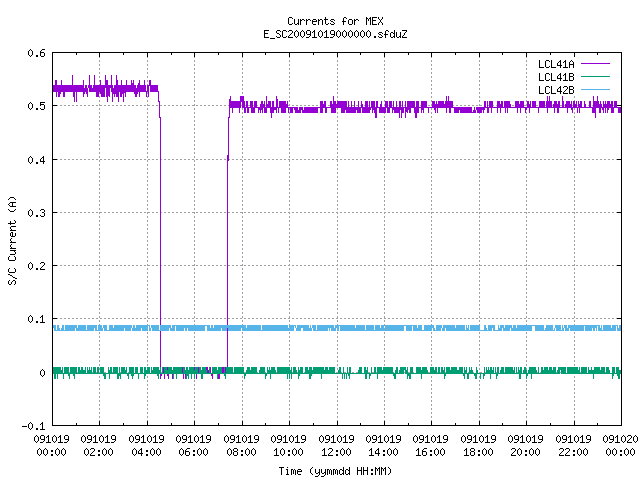Viewport: 640px width, 480px height.
Task: Click the chart title 'Currents for MEX'
Action: 335,21
